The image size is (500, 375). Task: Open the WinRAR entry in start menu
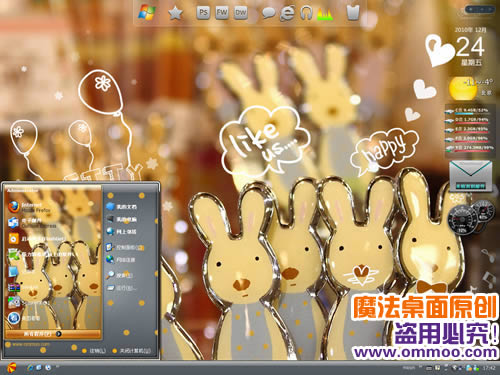23,287
